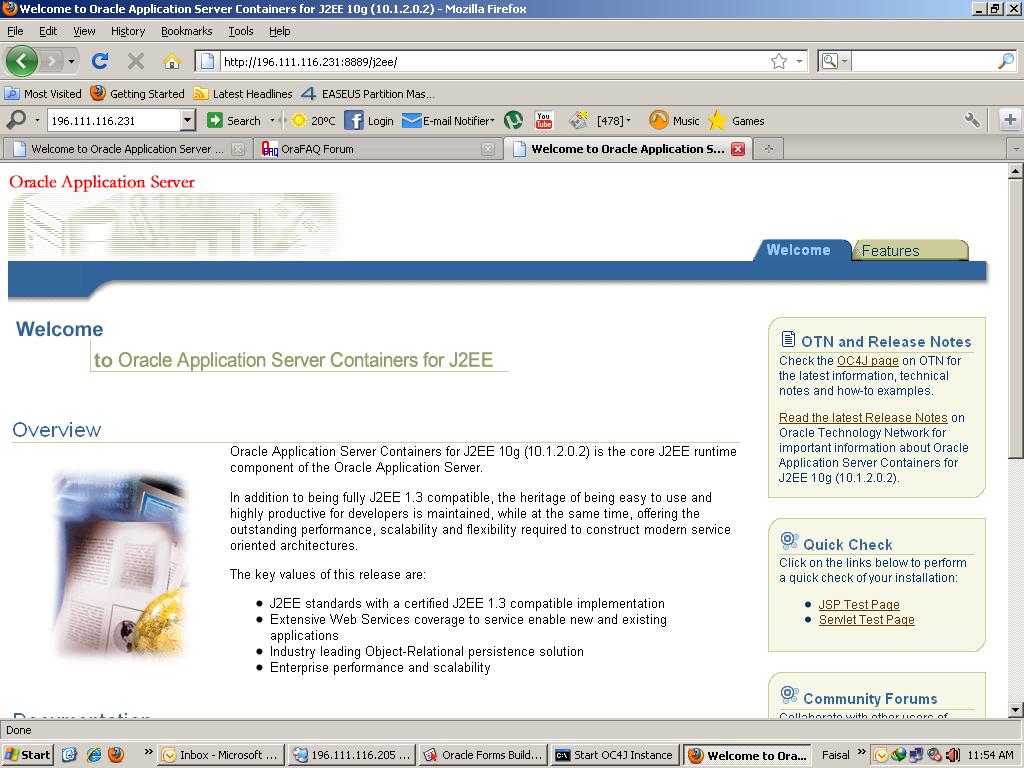Viewport: 1024px width, 768px height.
Task: Click the vertical scrollbar down arrow
Action: click(x=1015, y=709)
